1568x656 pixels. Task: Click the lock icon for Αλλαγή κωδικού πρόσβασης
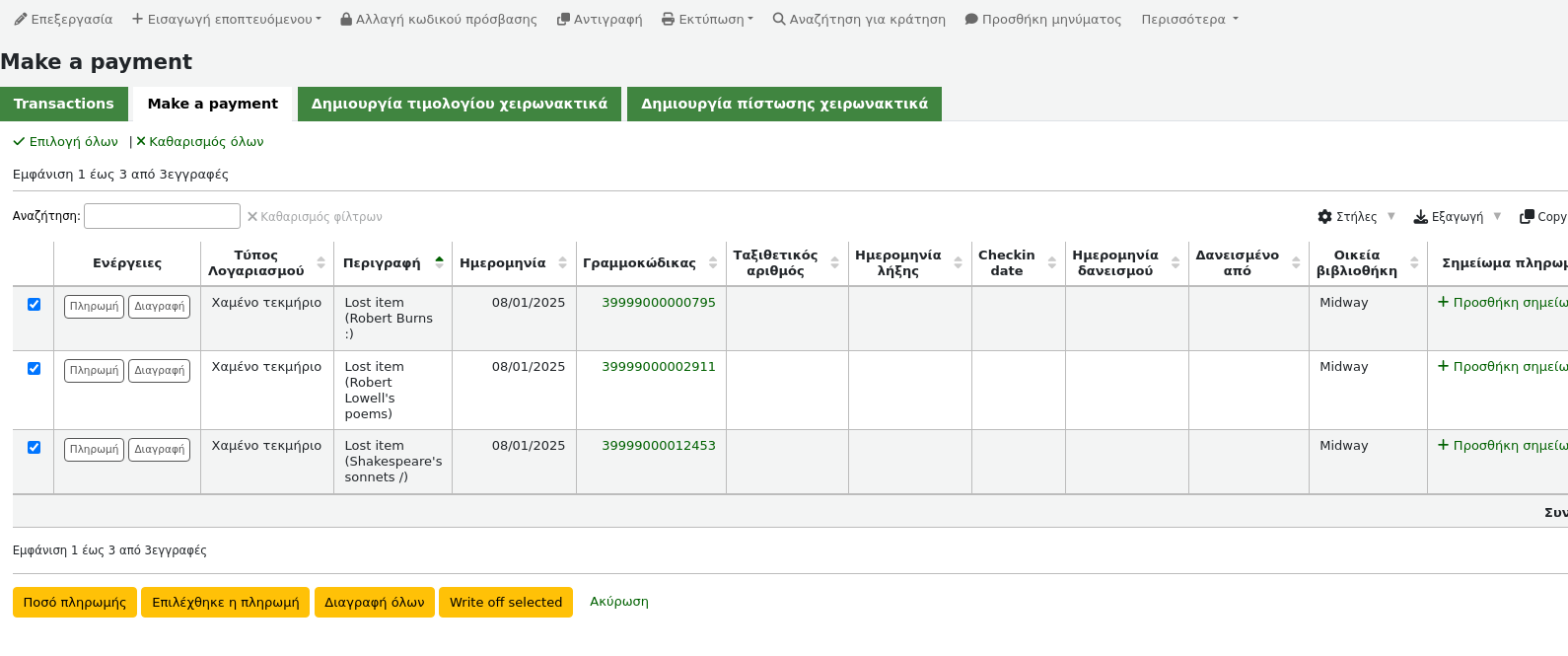click(x=346, y=19)
